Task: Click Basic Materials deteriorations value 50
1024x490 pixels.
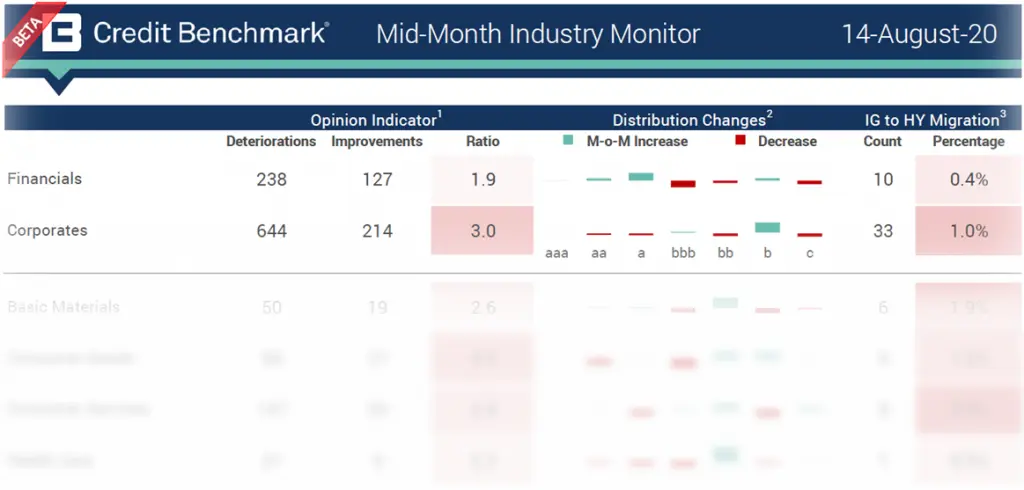Action: point(272,307)
